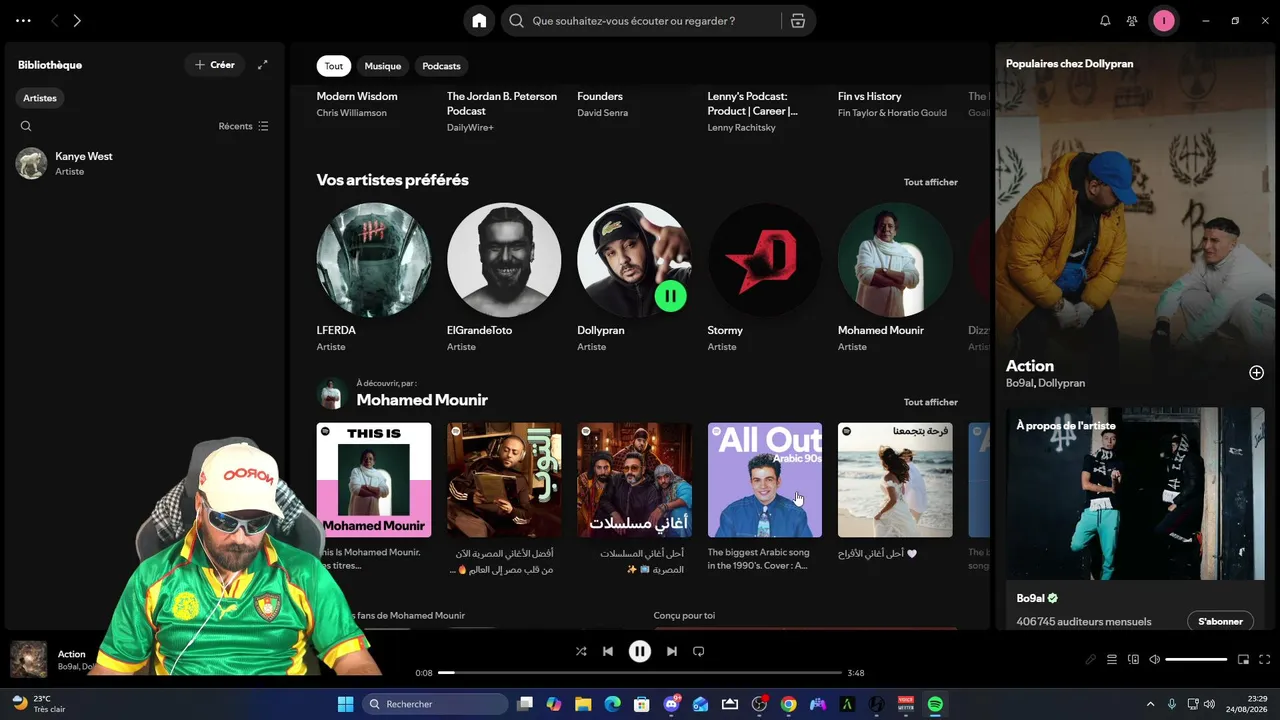
Task: Connect to a device
Action: (1133, 659)
